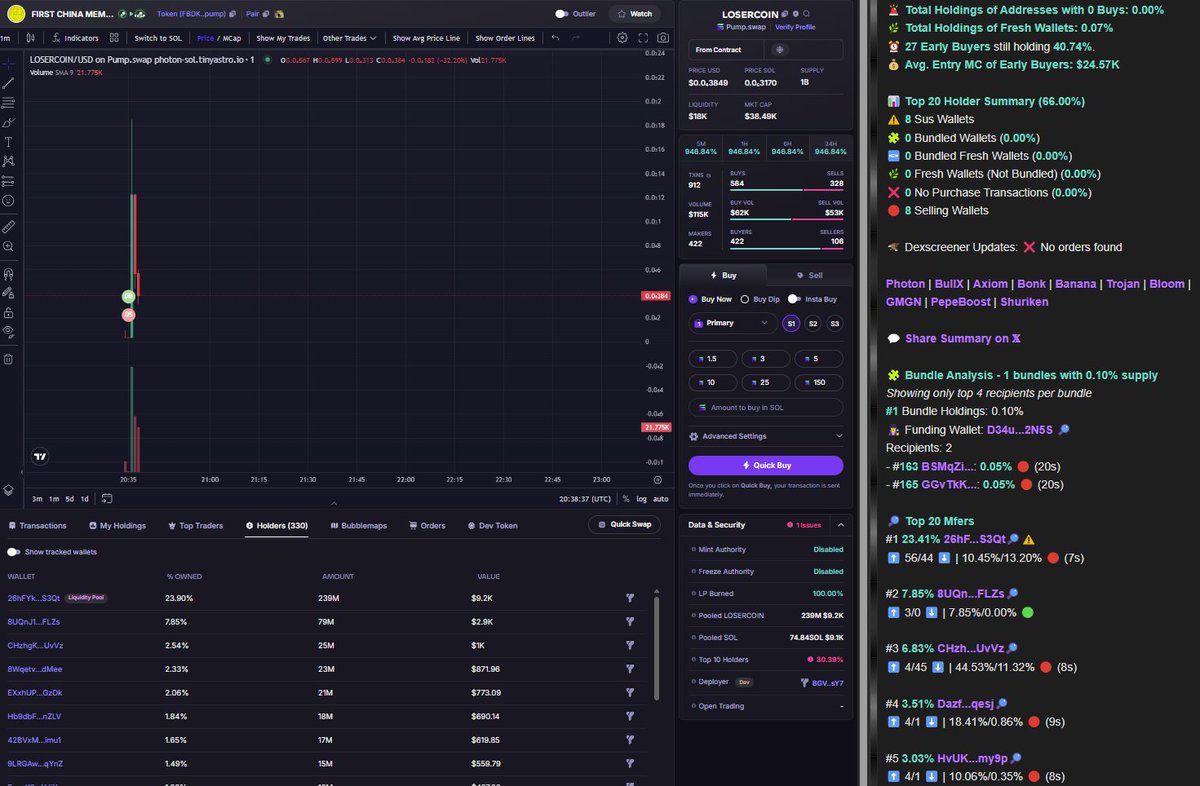Filter holder 8UQnJ1...FLZs with funnel icon
Viewport: 1200px width, 786px height.
(630, 622)
